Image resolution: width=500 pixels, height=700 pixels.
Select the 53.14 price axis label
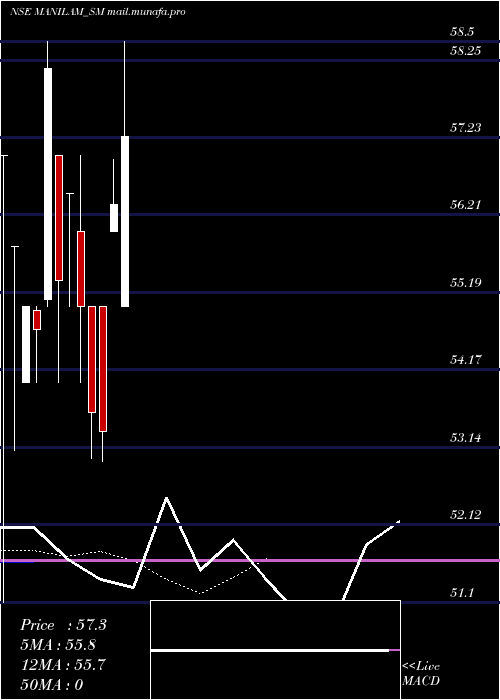point(466,438)
